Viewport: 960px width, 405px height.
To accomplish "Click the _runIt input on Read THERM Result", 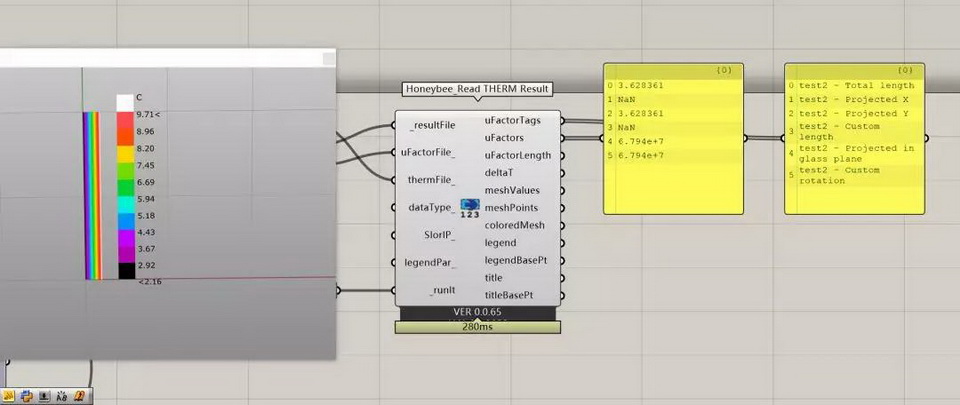I will pyautogui.click(x=440, y=290).
